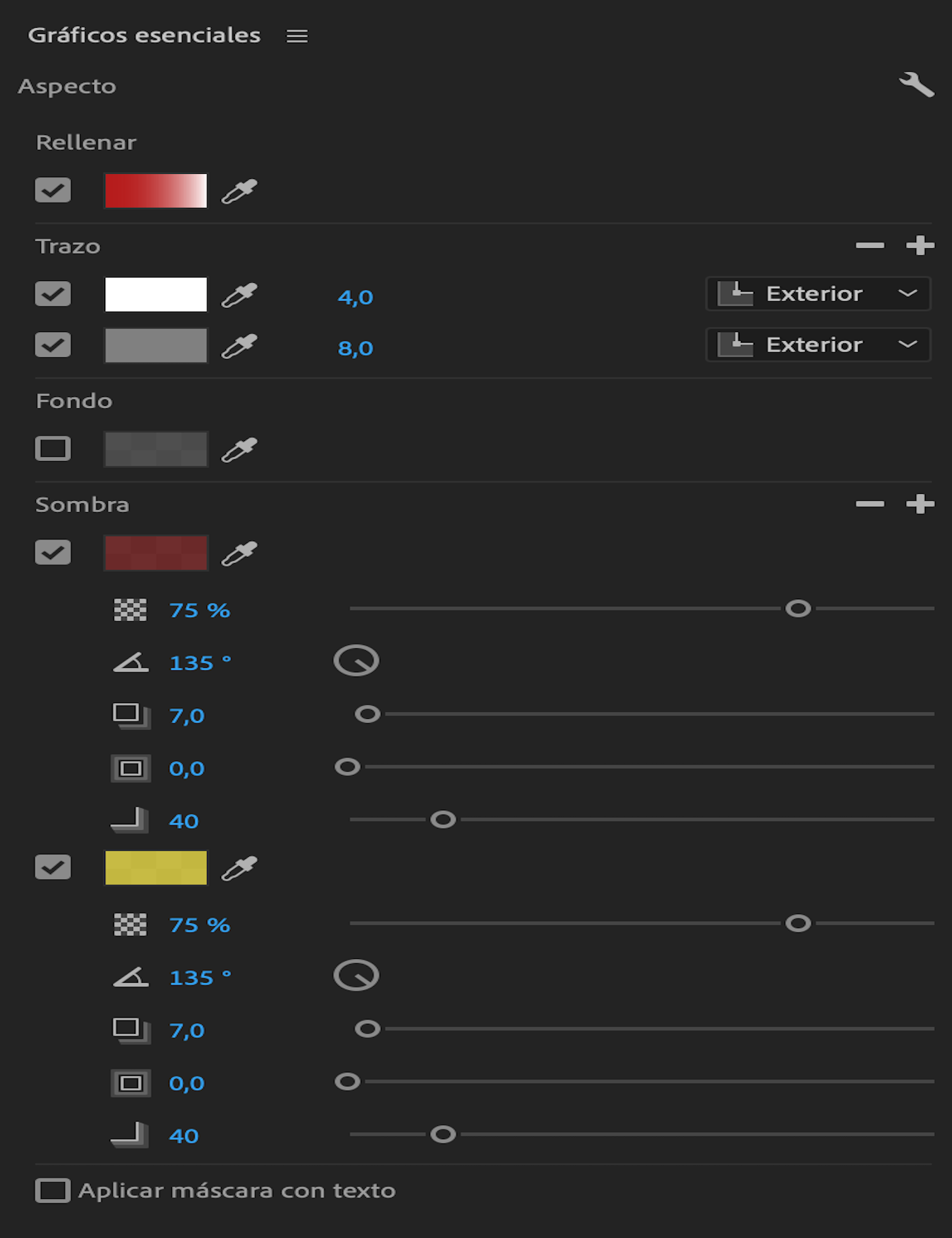Click the wrench settings icon beside Aspecto
The width and height of the screenshot is (952, 1238).
click(916, 84)
